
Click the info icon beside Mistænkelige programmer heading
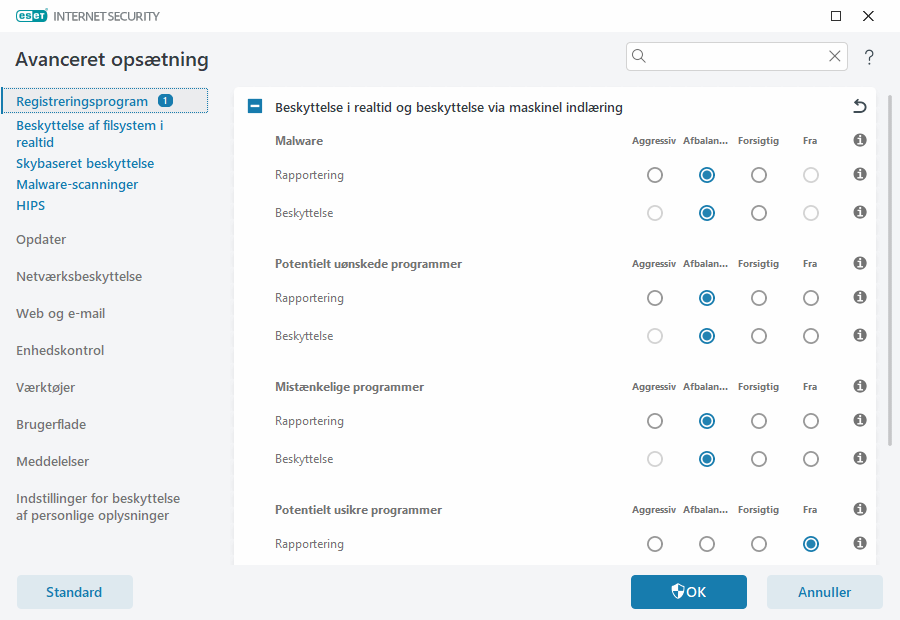coord(859,387)
